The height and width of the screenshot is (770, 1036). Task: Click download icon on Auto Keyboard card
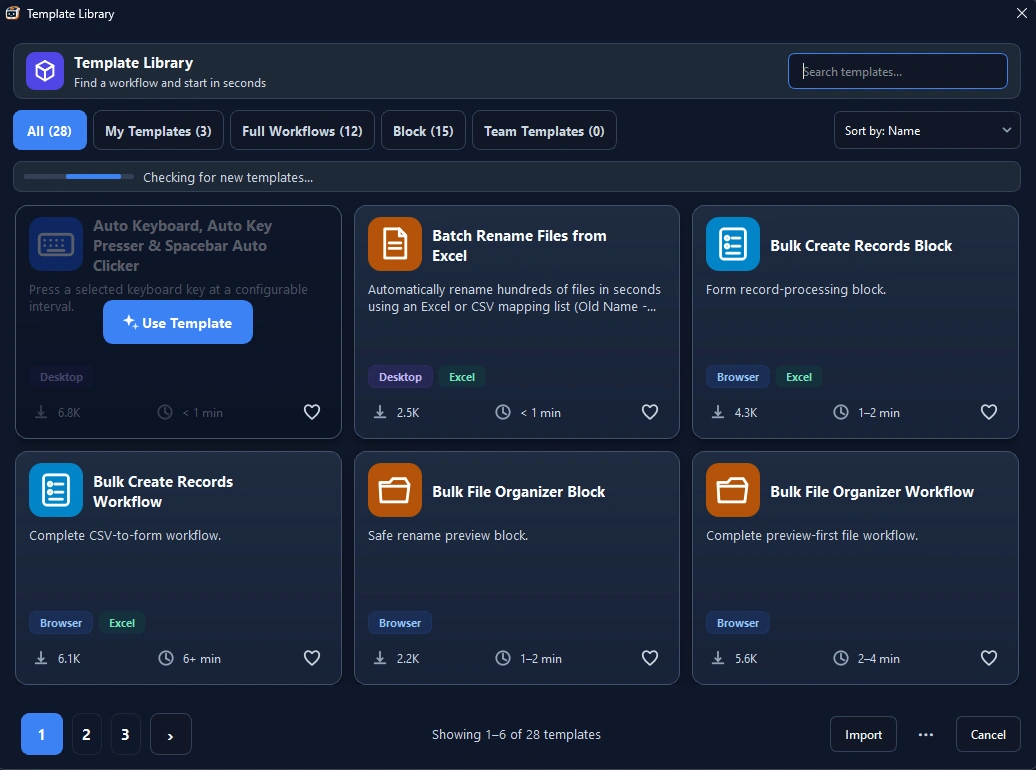click(x=41, y=412)
